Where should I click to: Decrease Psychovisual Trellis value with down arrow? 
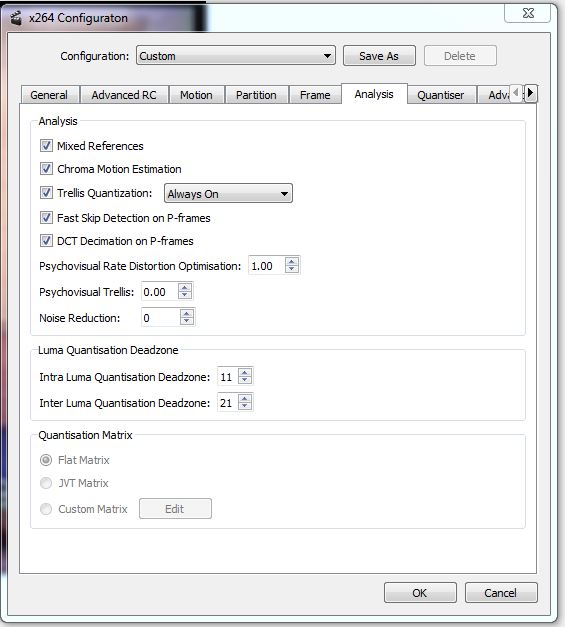coord(184,295)
